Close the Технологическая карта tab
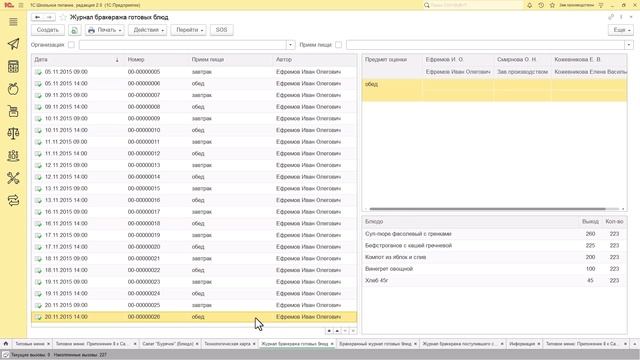The height and width of the screenshot is (360, 640). pos(254,344)
